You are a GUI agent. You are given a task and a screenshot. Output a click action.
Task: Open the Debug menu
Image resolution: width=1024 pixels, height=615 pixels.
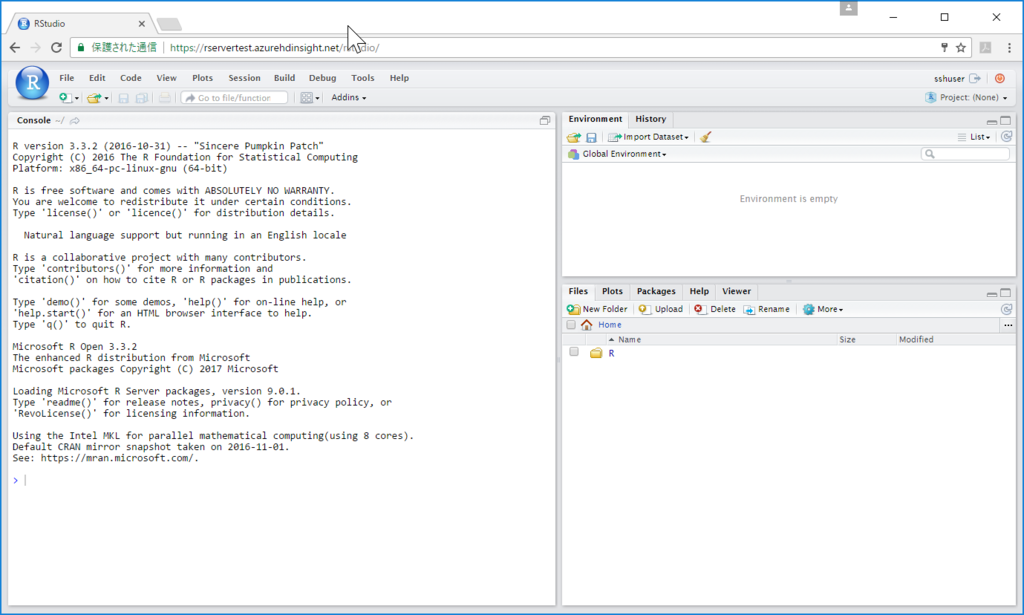coord(323,78)
